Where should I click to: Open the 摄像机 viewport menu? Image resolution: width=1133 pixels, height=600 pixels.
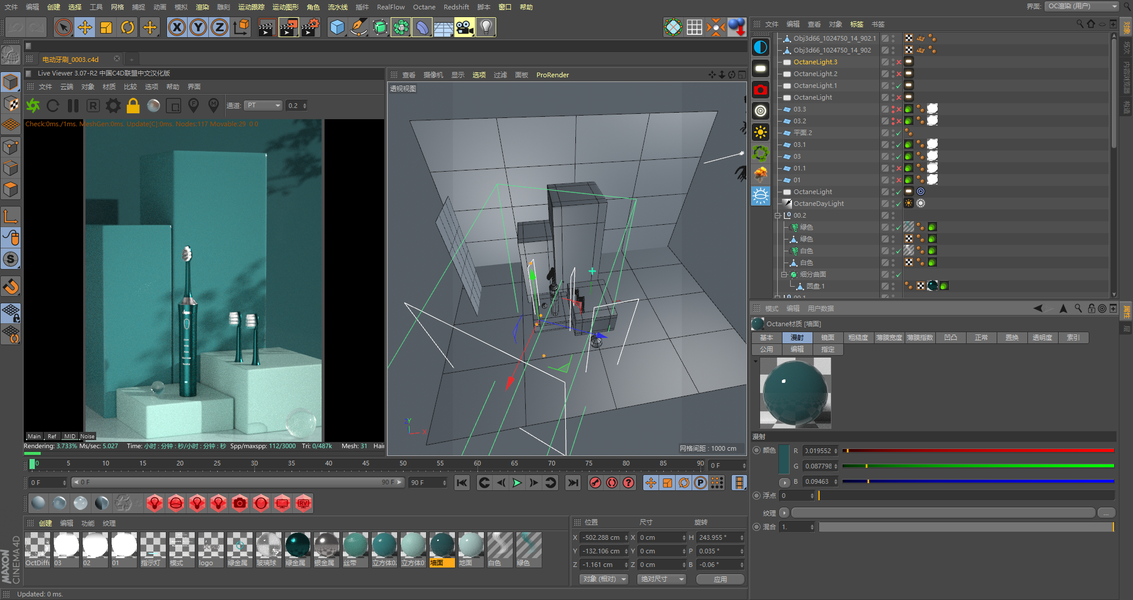click(x=433, y=75)
